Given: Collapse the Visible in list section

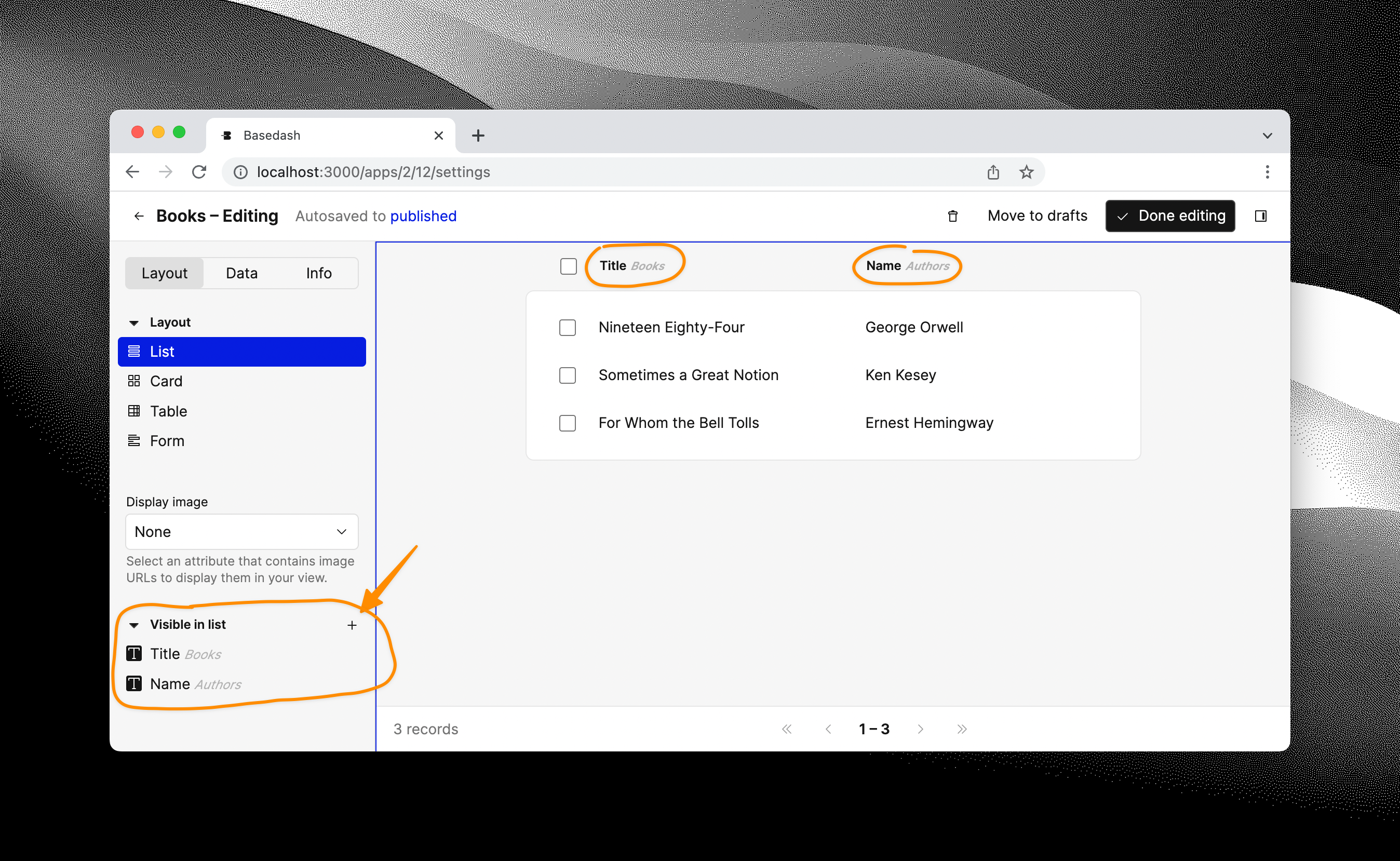Looking at the screenshot, I should (x=134, y=624).
